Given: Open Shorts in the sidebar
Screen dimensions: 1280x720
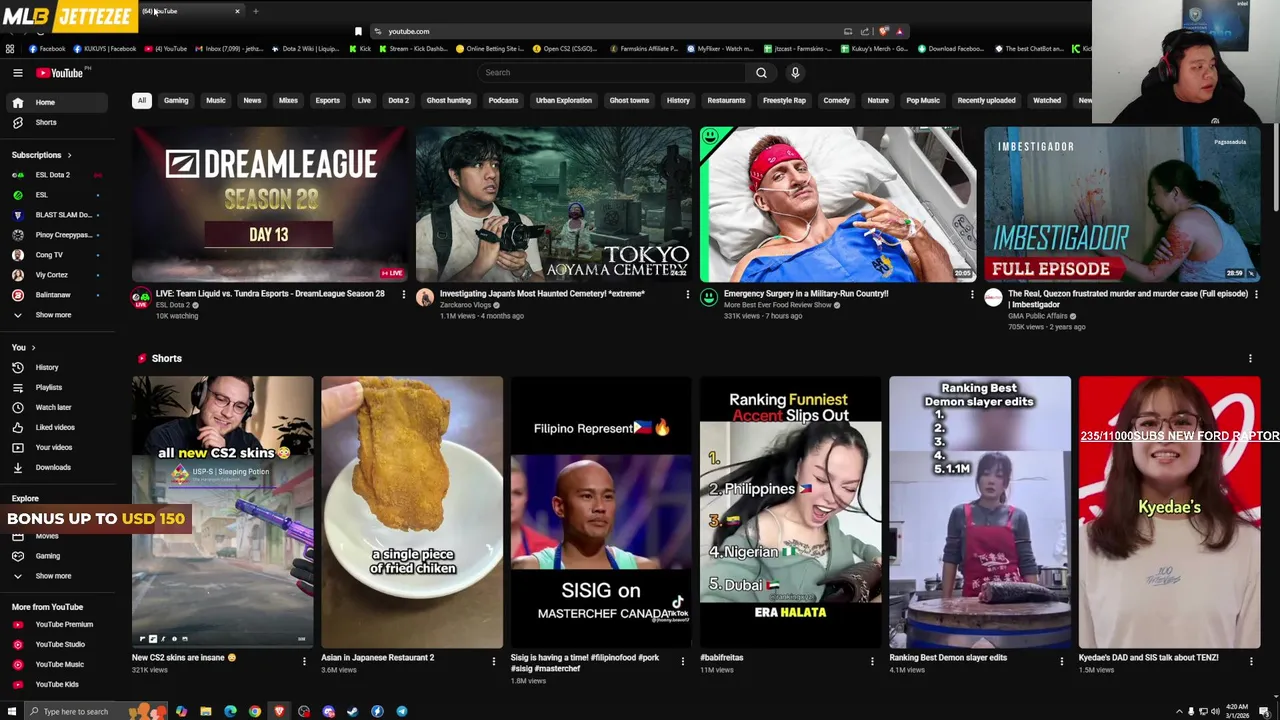Looking at the screenshot, I should click(x=56, y=122).
